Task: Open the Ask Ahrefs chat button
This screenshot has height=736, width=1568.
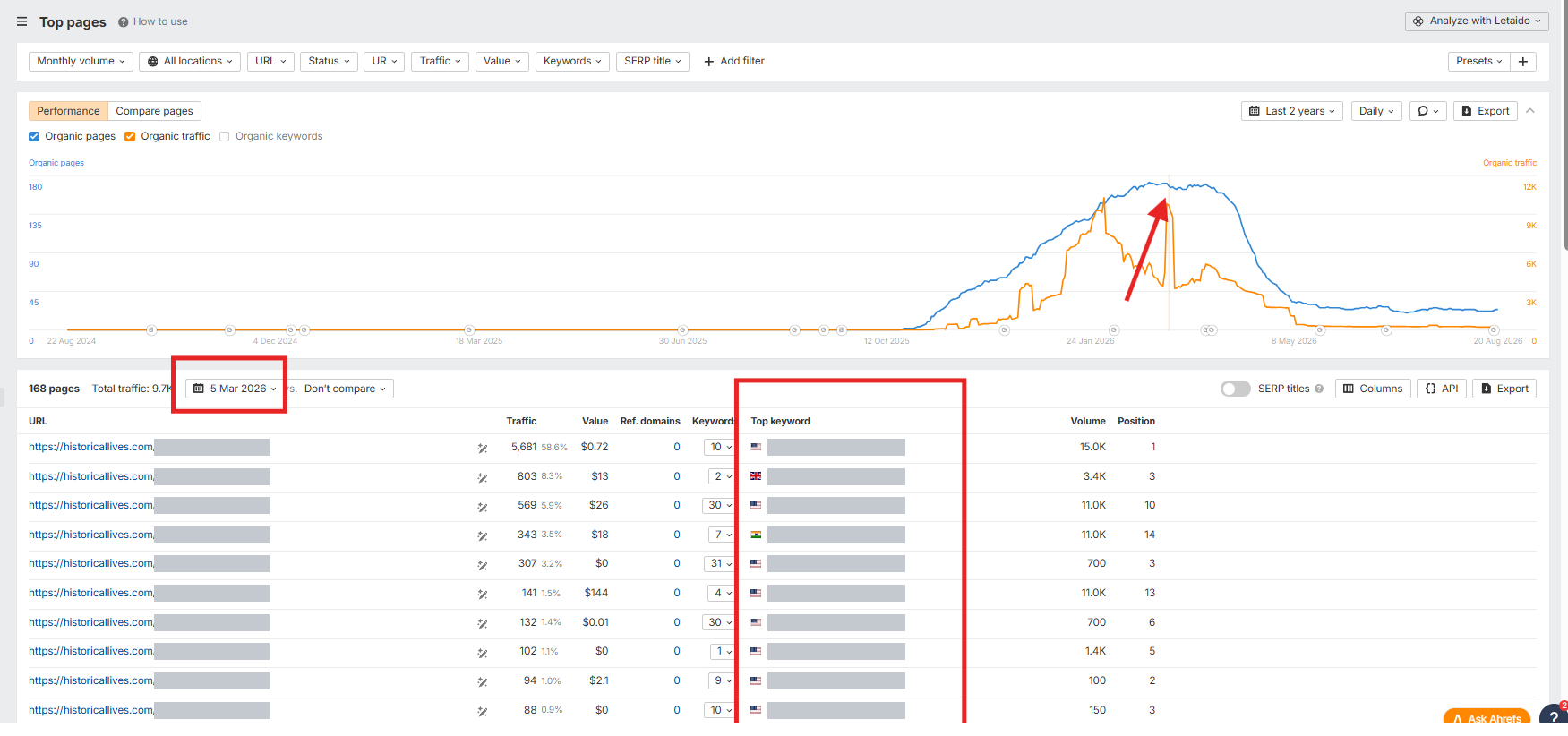Action: coord(1487,718)
